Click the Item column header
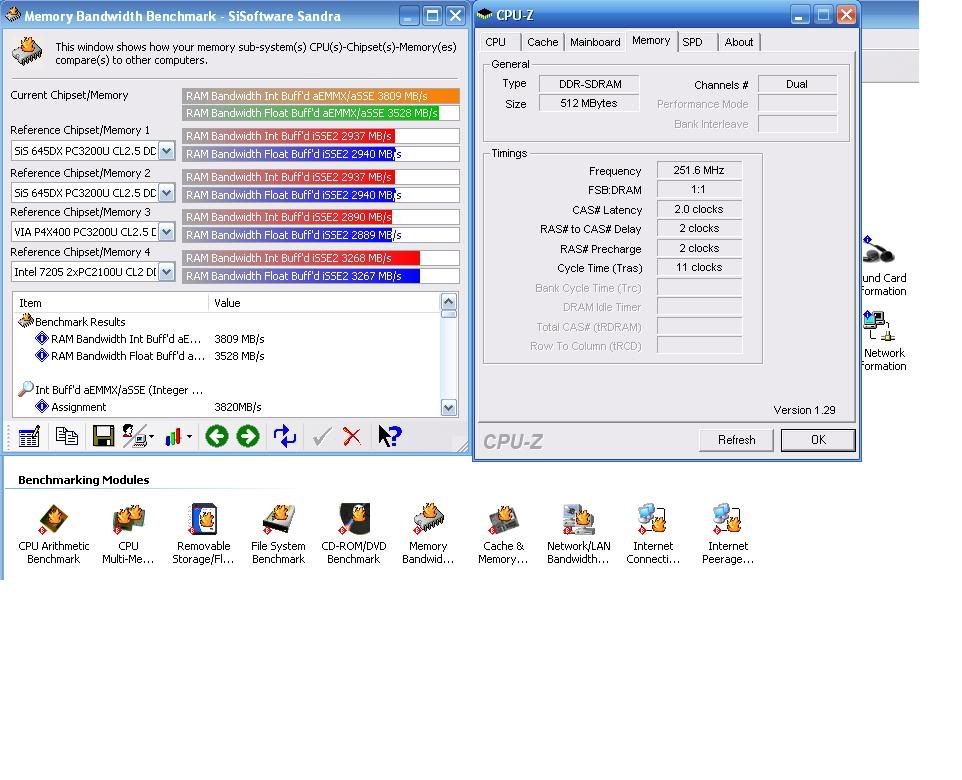Image resolution: width=962 pixels, height=780 pixels. pos(110,303)
